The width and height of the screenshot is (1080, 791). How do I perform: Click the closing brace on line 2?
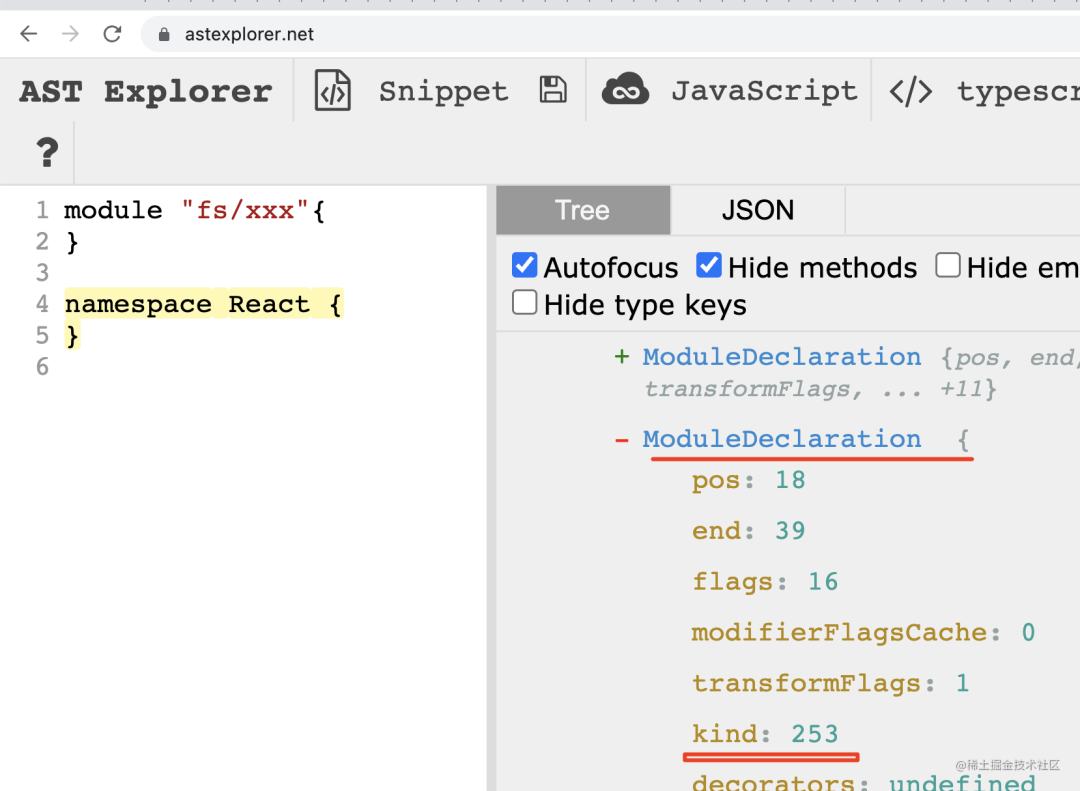click(72, 242)
